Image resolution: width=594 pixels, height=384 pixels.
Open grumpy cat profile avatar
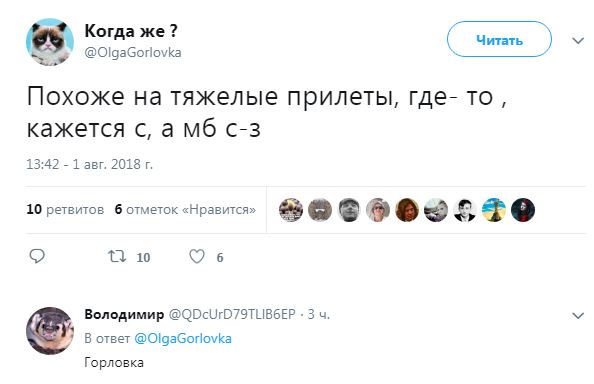pos(50,42)
